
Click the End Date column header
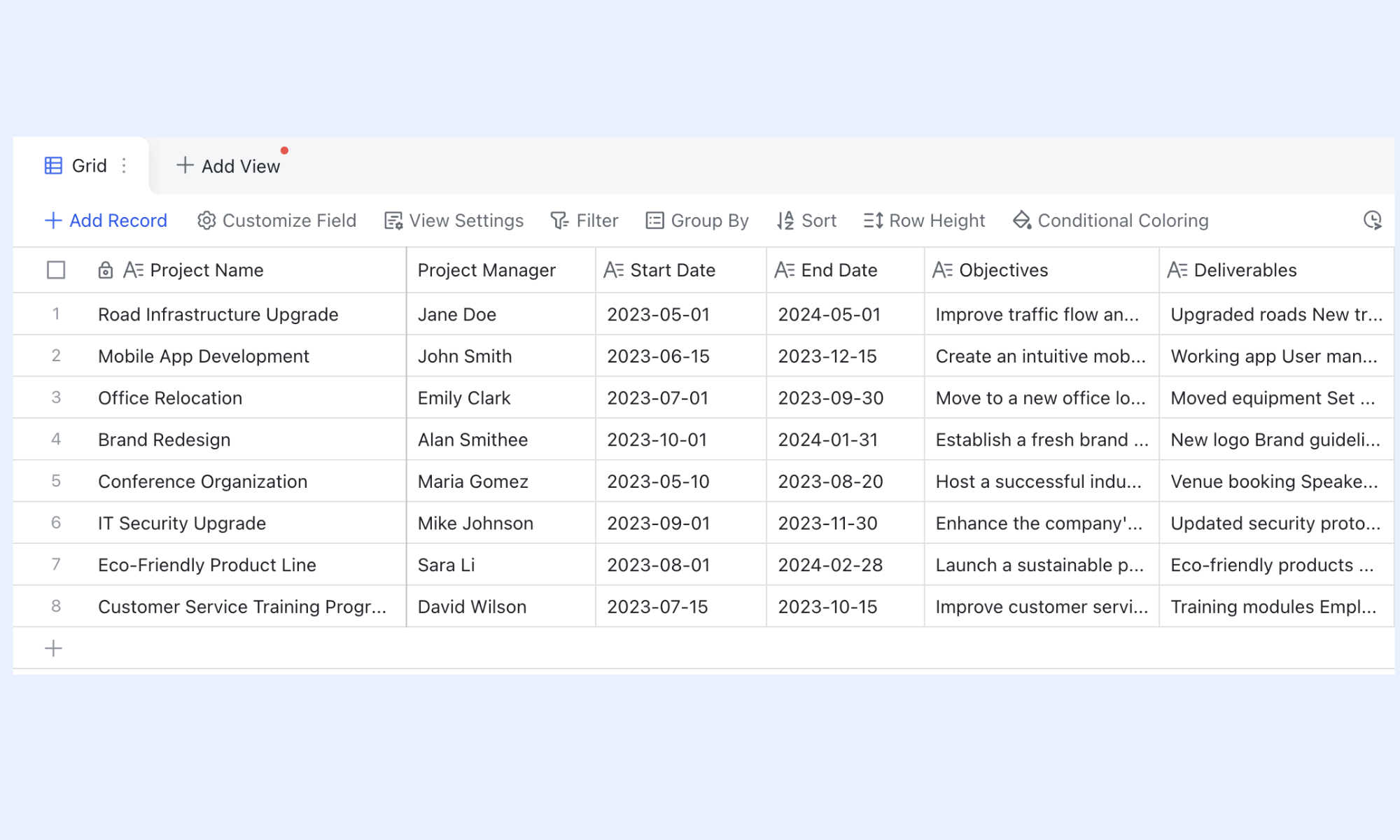(846, 270)
